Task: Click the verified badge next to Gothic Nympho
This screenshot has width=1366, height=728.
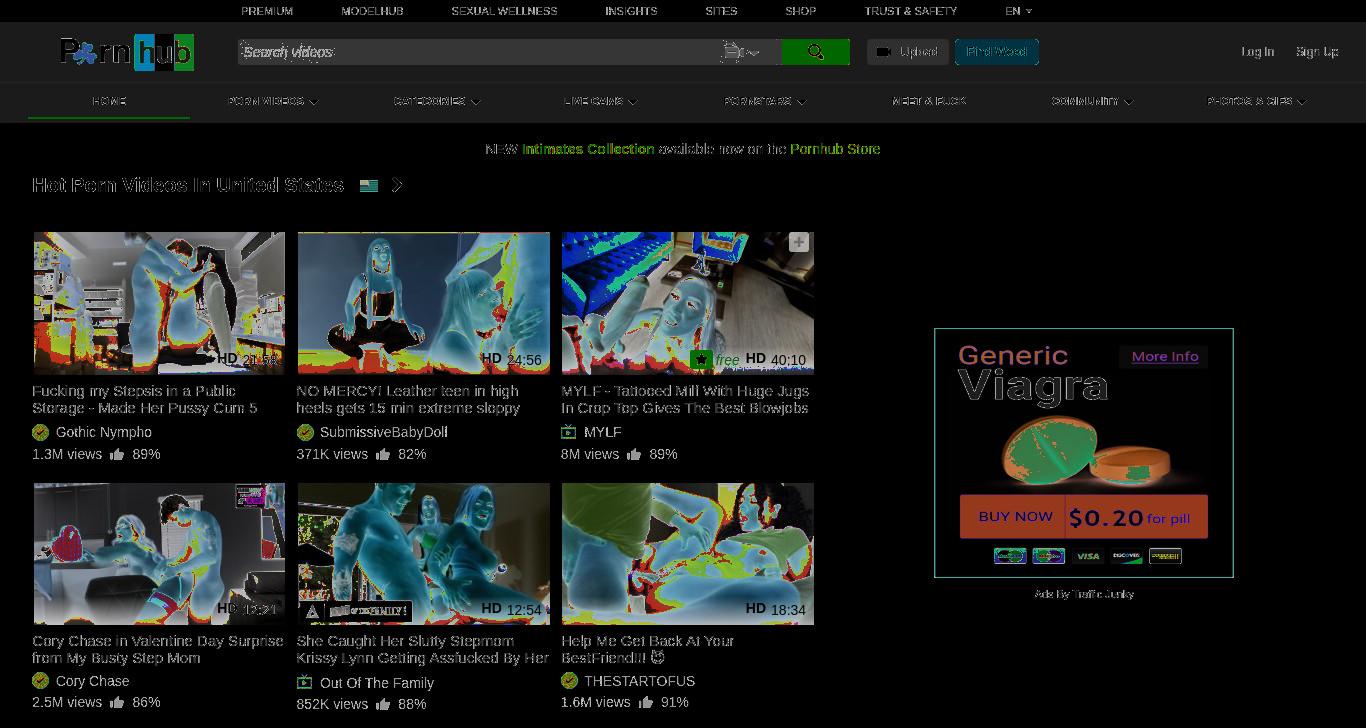Action: (40, 432)
